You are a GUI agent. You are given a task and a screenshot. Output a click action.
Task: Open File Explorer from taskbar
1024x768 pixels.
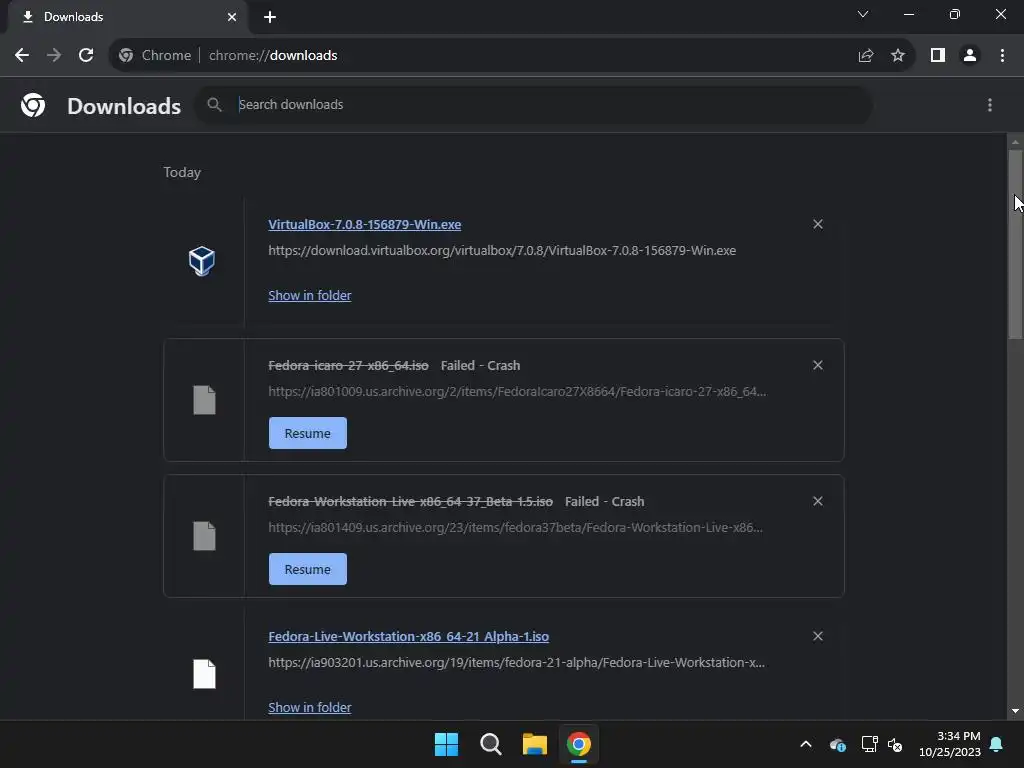[534, 744]
